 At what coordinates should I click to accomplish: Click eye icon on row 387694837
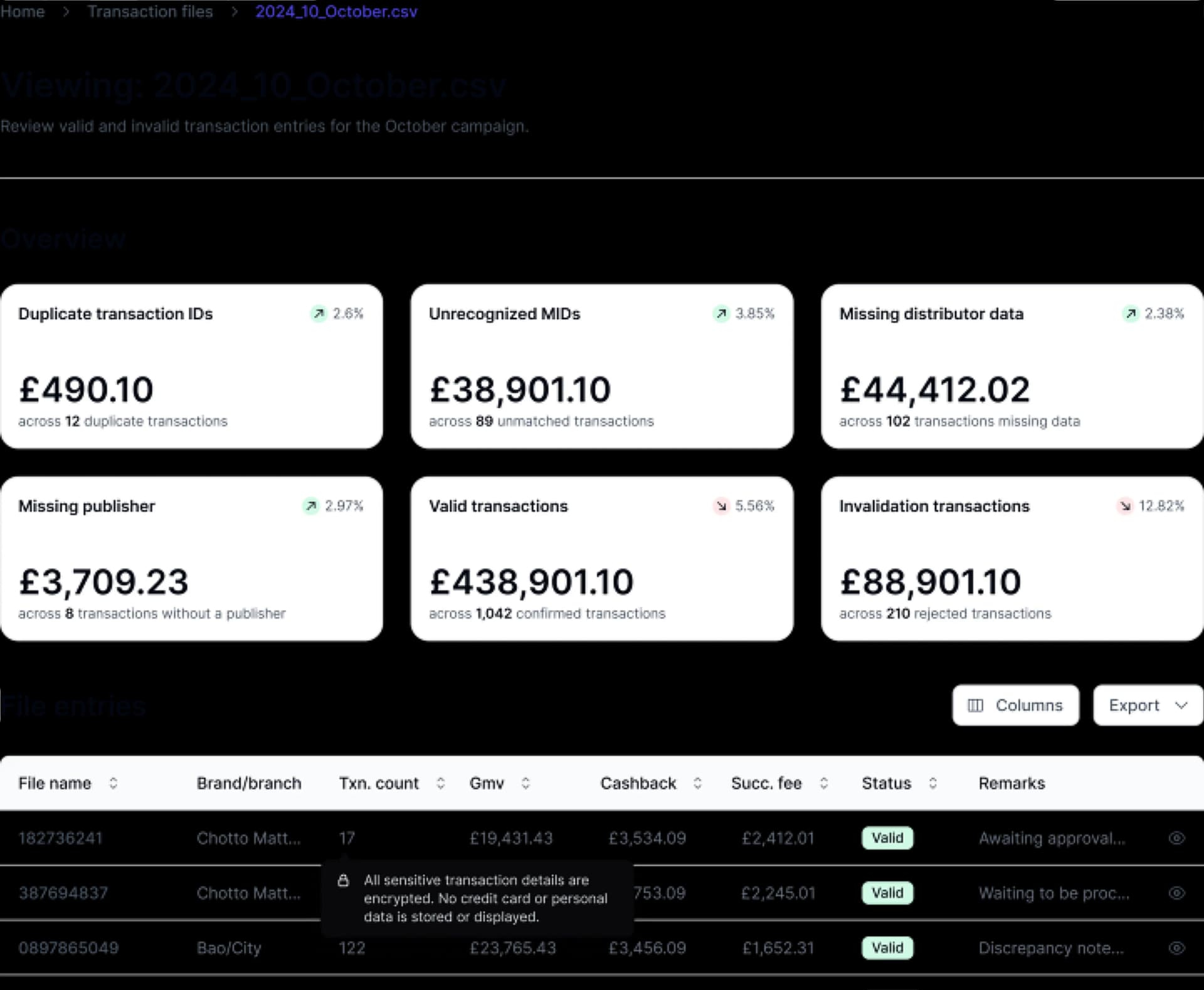click(x=1176, y=893)
